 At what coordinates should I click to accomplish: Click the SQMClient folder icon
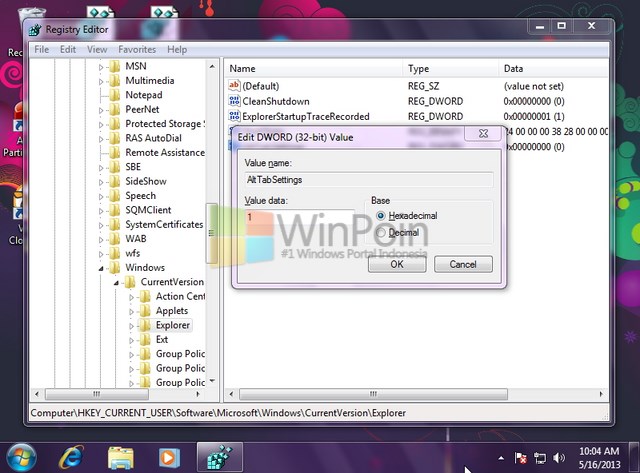coord(115,210)
